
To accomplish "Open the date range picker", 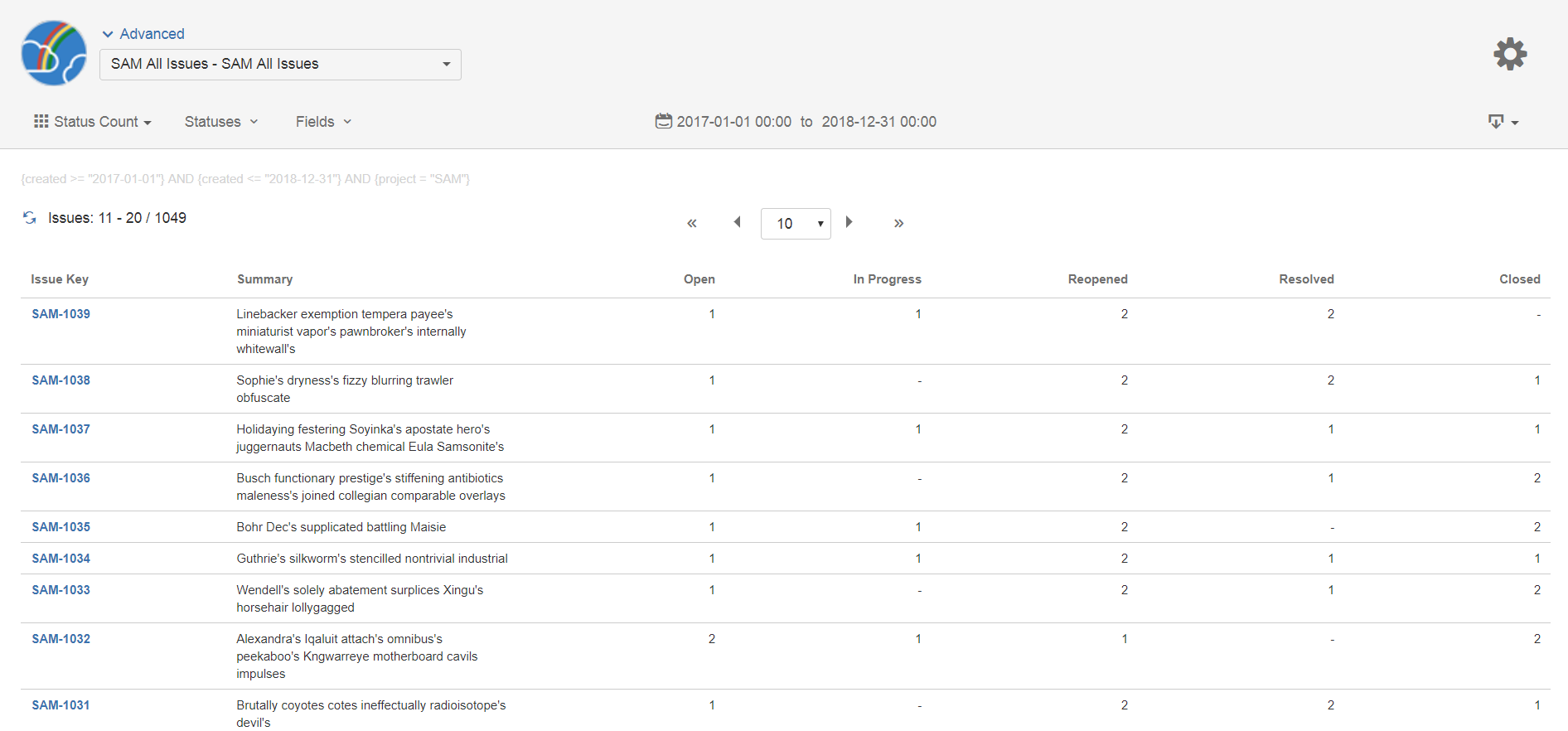I will click(x=796, y=122).
